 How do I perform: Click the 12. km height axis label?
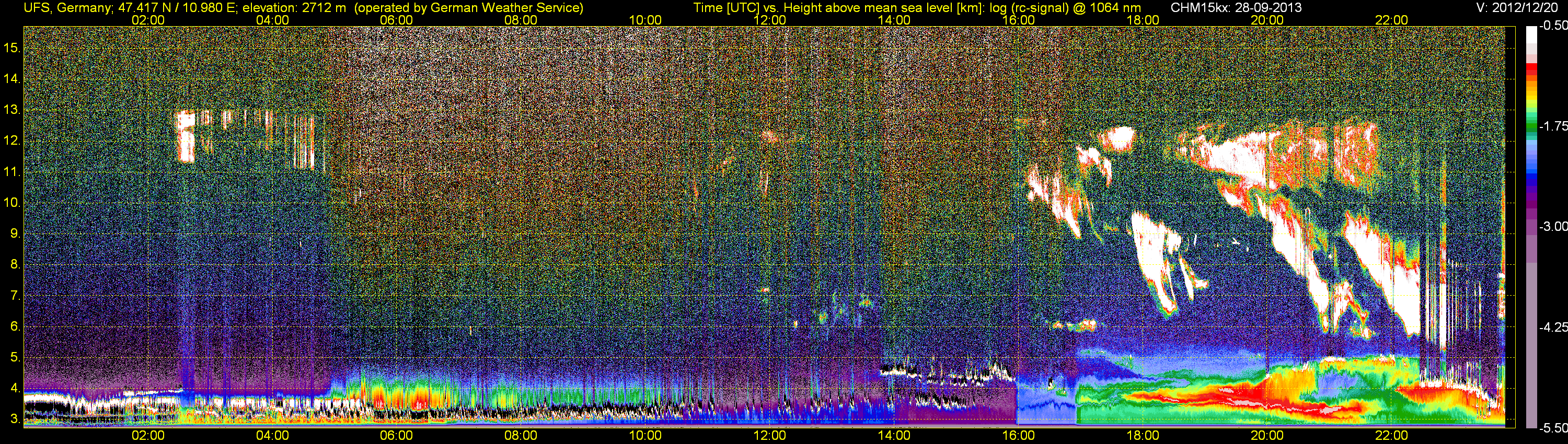[x=11, y=141]
